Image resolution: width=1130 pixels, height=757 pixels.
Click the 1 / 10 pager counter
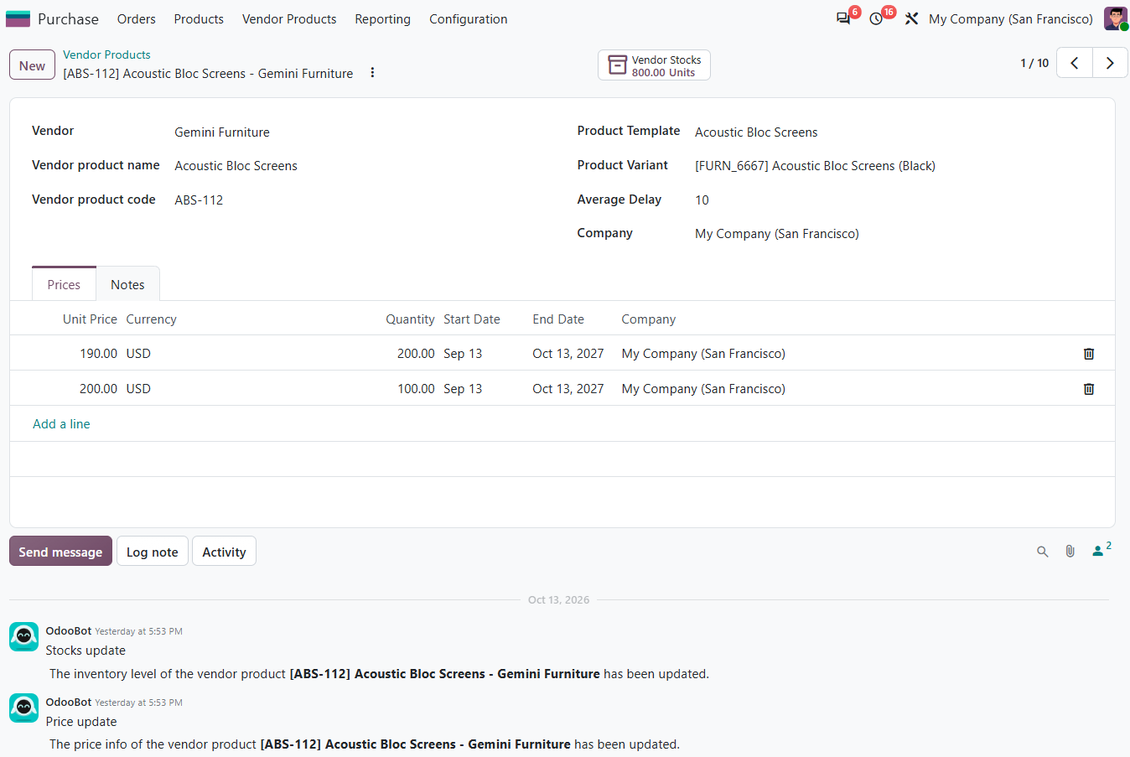pos(1034,63)
